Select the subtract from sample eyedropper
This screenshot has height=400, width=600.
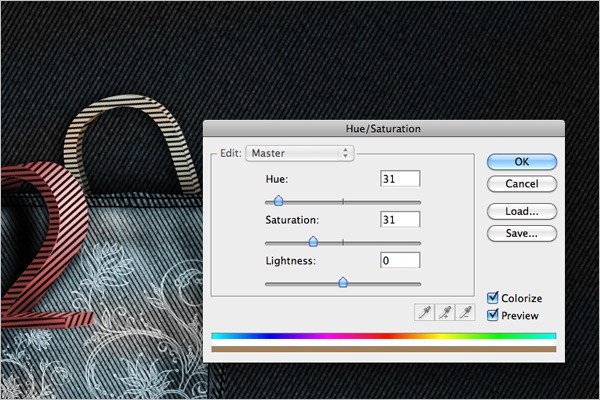[465, 312]
